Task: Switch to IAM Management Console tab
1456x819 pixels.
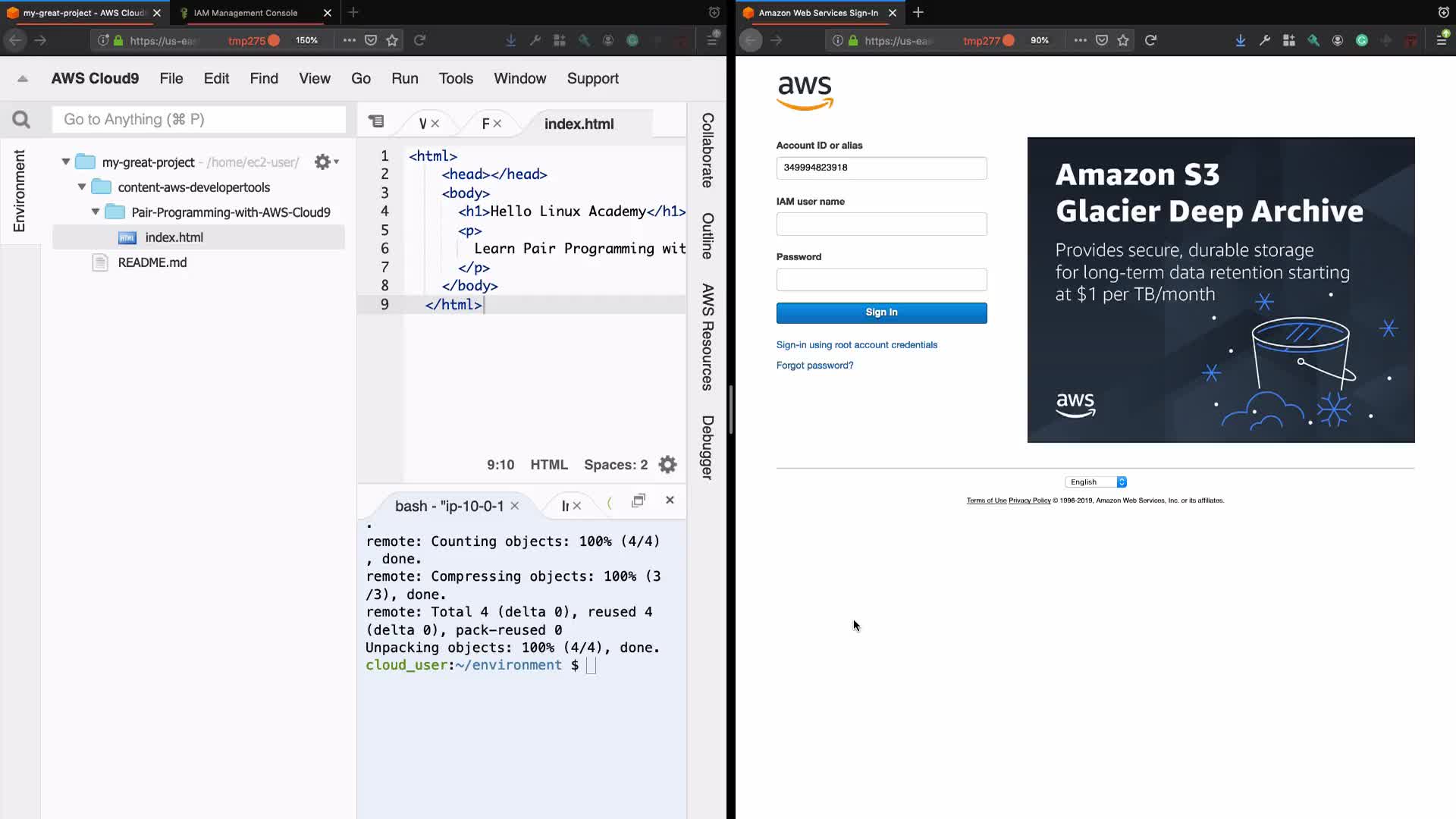Action: tap(246, 13)
